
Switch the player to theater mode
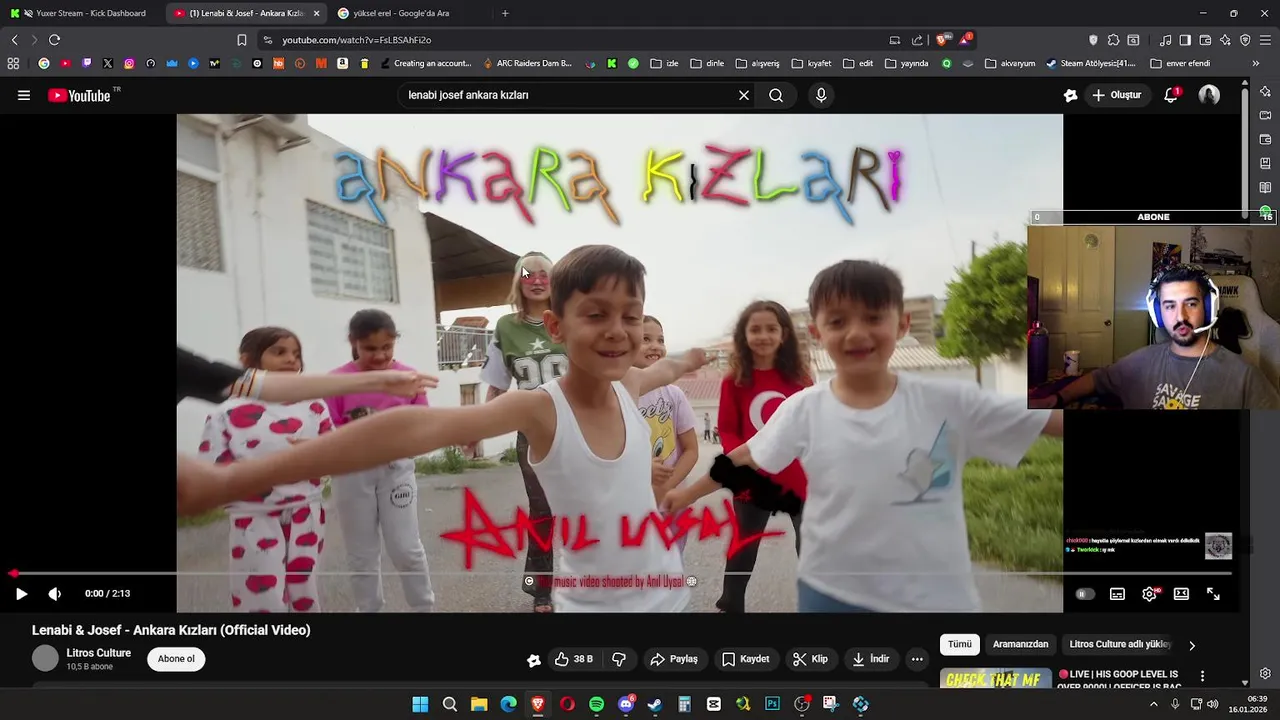pos(1181,594)
